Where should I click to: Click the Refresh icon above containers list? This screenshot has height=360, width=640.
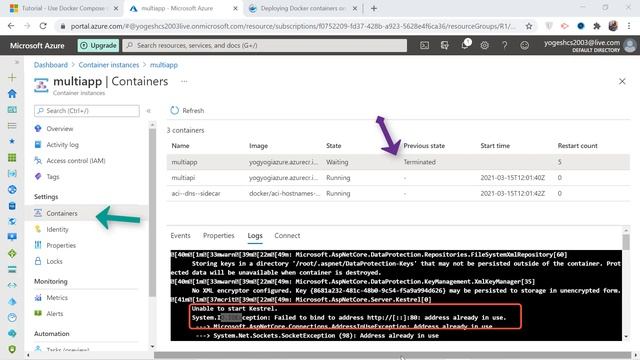click(175, 110)
